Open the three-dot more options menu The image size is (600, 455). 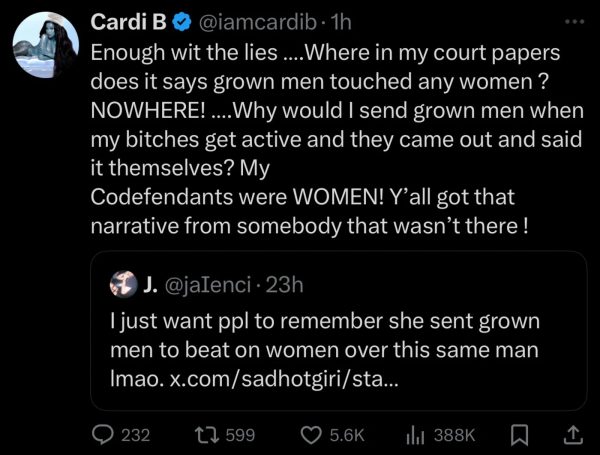click(x=571, y=20)
